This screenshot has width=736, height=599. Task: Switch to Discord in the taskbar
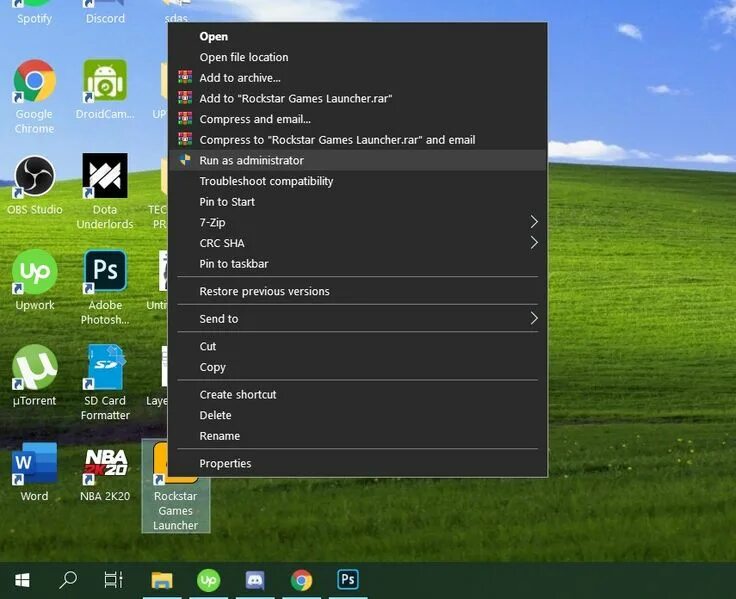(255, 580)
